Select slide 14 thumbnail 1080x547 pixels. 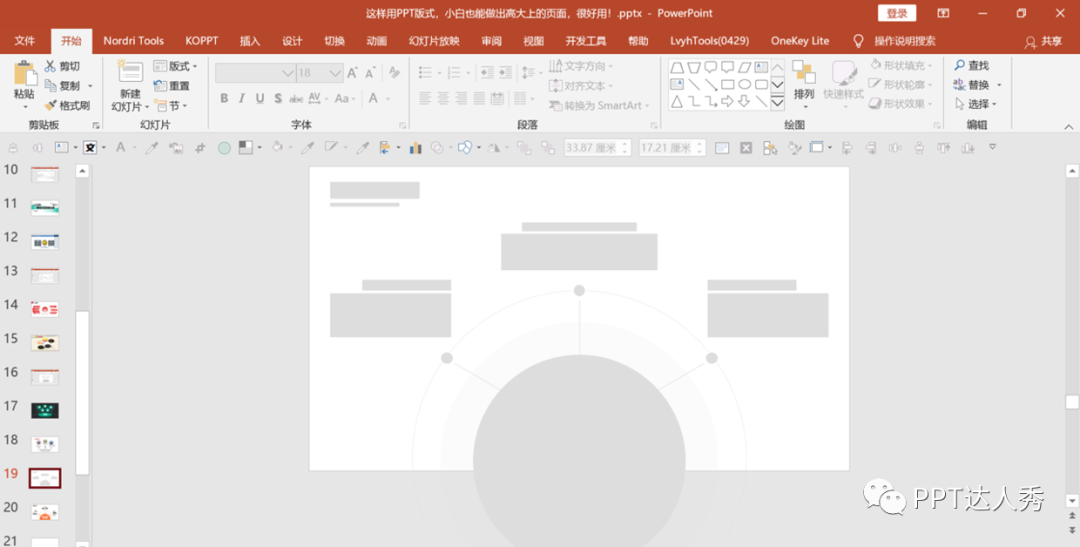pos(45,309)
